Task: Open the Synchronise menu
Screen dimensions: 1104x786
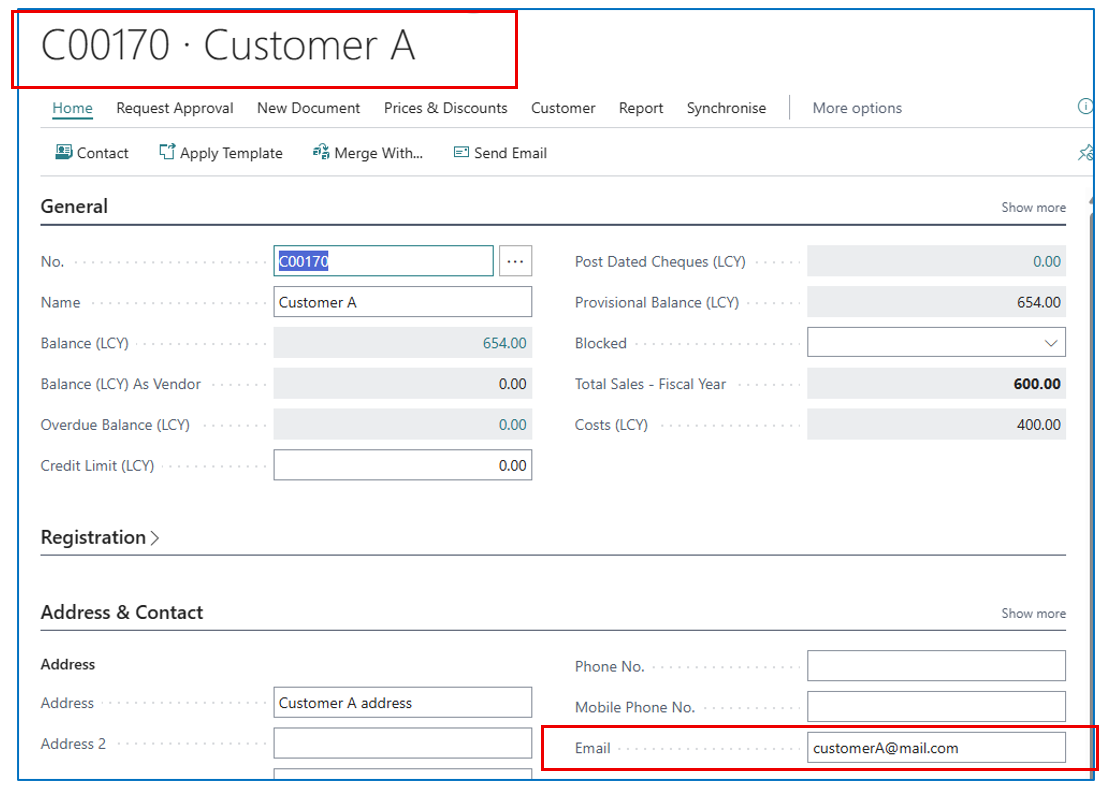Action: click(726, 108)
